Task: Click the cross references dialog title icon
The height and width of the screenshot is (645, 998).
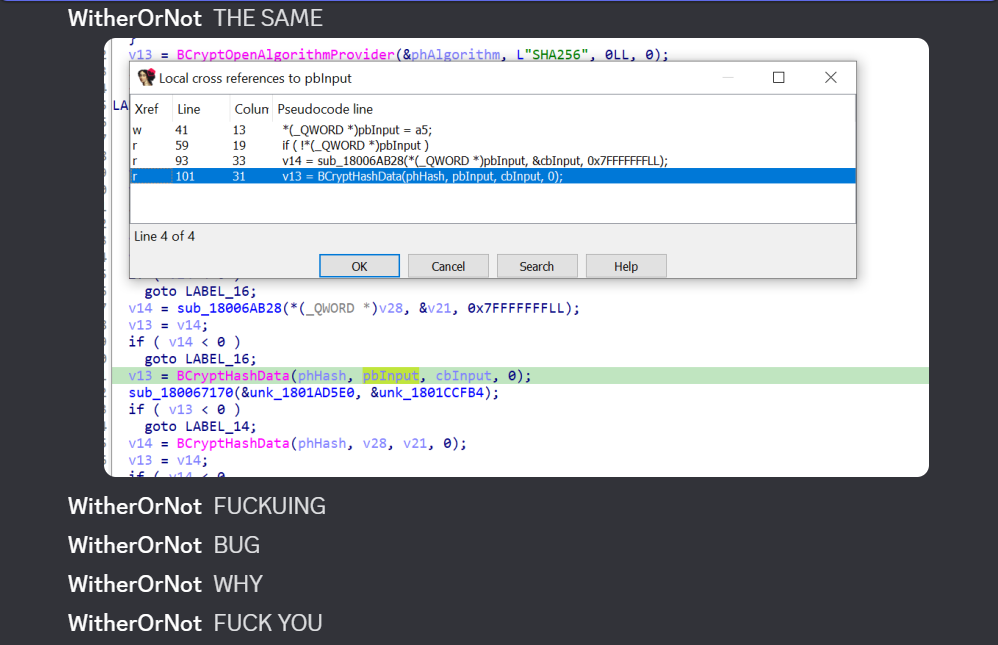Action: point(146,78)
